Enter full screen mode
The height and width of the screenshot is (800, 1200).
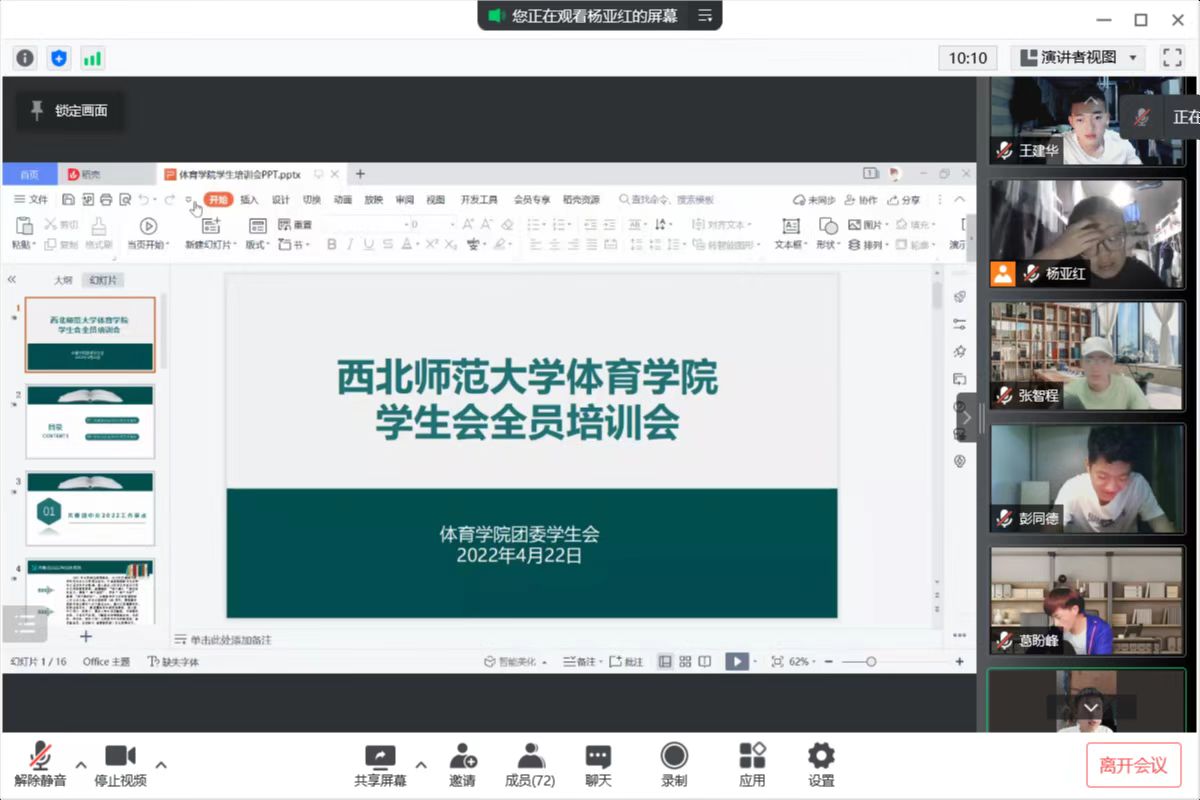tap(1171, 58)
